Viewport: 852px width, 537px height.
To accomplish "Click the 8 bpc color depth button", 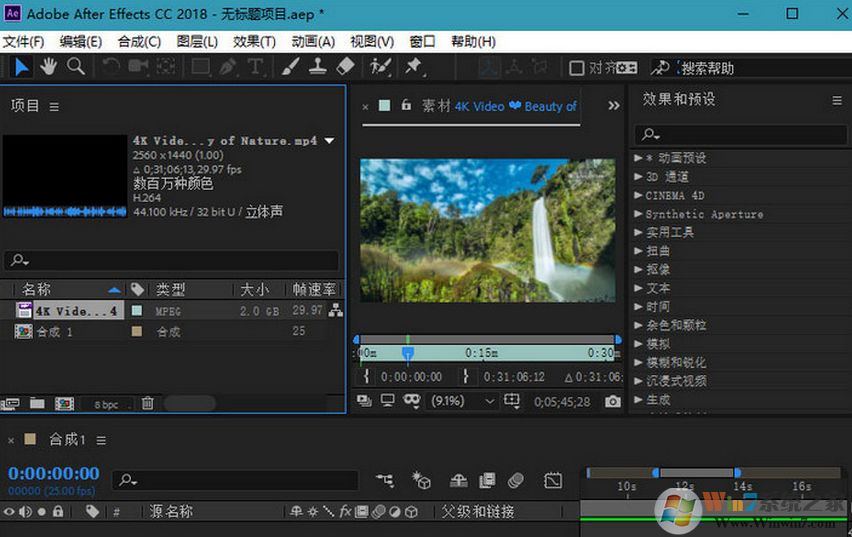I will tap(106, 404).
